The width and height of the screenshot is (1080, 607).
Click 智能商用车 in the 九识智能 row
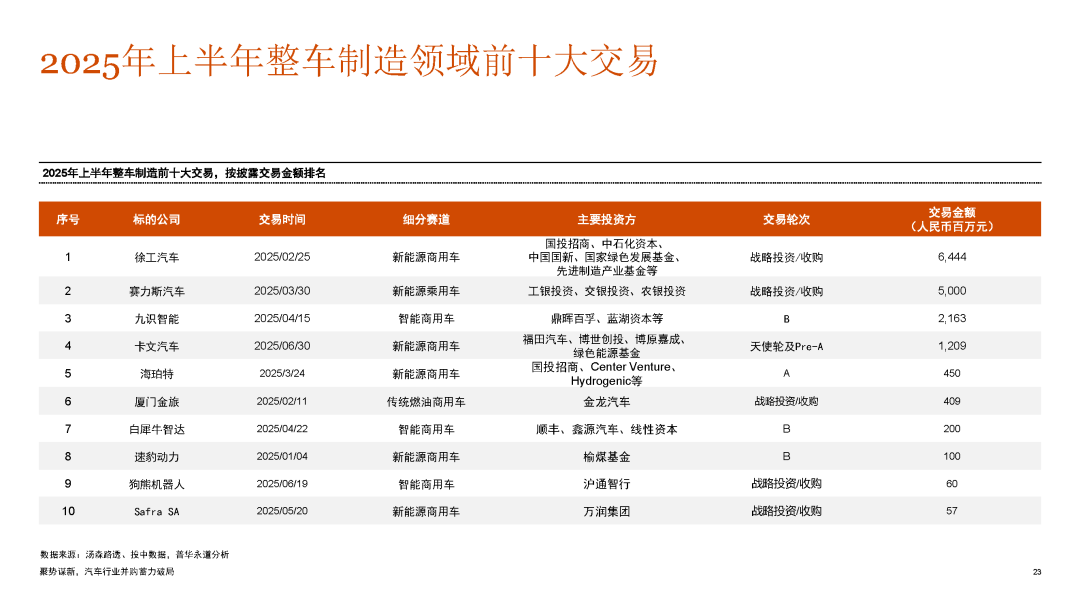(x=426, y=319)
